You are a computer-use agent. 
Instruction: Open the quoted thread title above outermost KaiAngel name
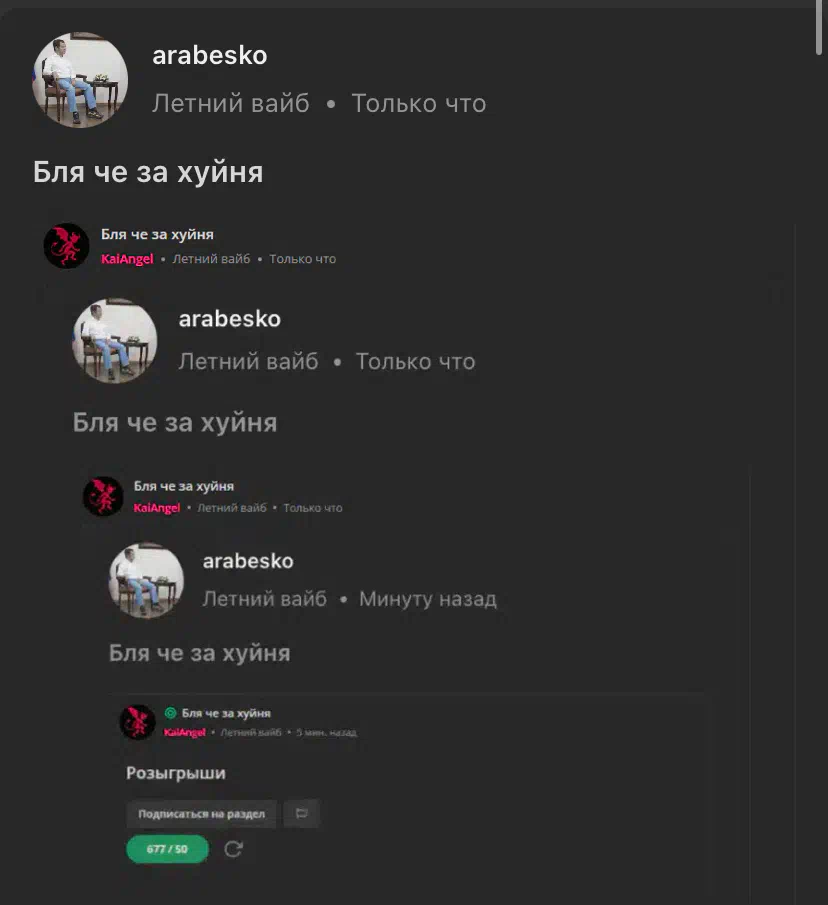click(158, 234)
